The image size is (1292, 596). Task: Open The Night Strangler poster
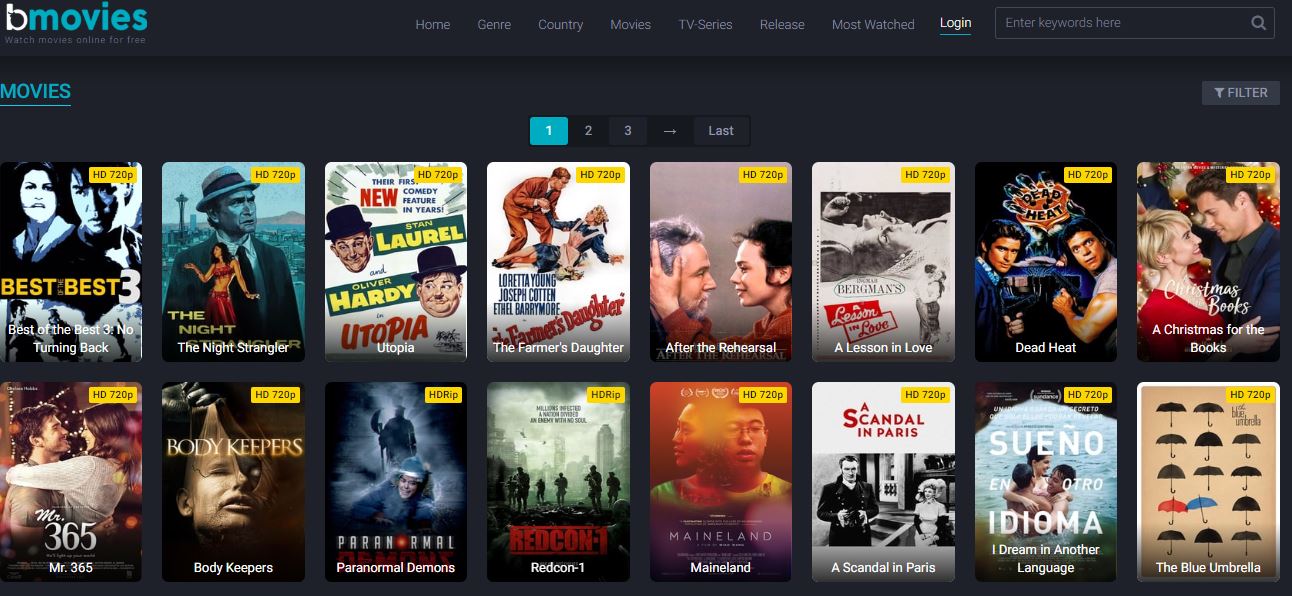tap(233, 262)
